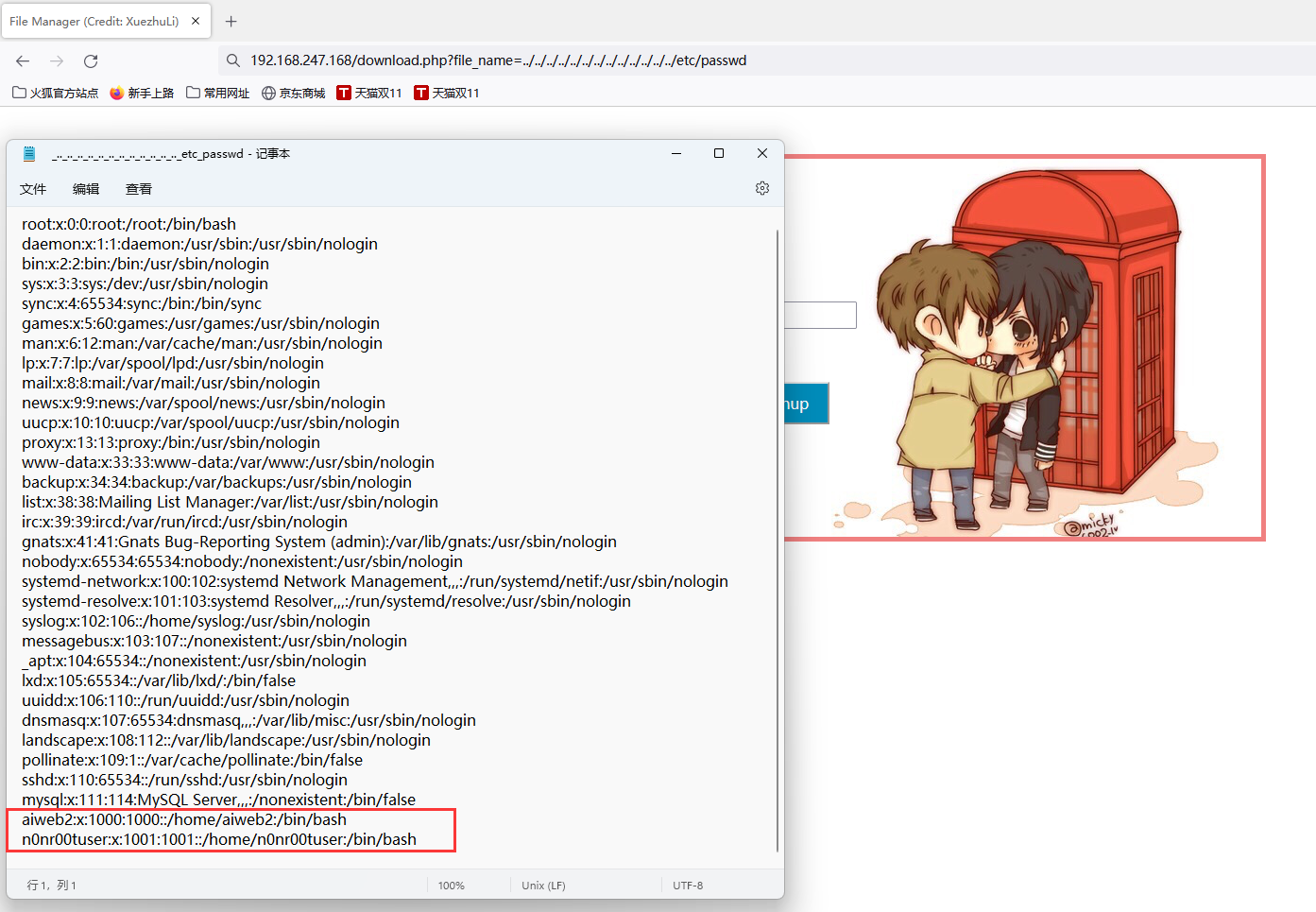This screenshot has height=912, width=1316.
Task: Click the lxd:x:105:65534 line
Action: coord(159,680)
